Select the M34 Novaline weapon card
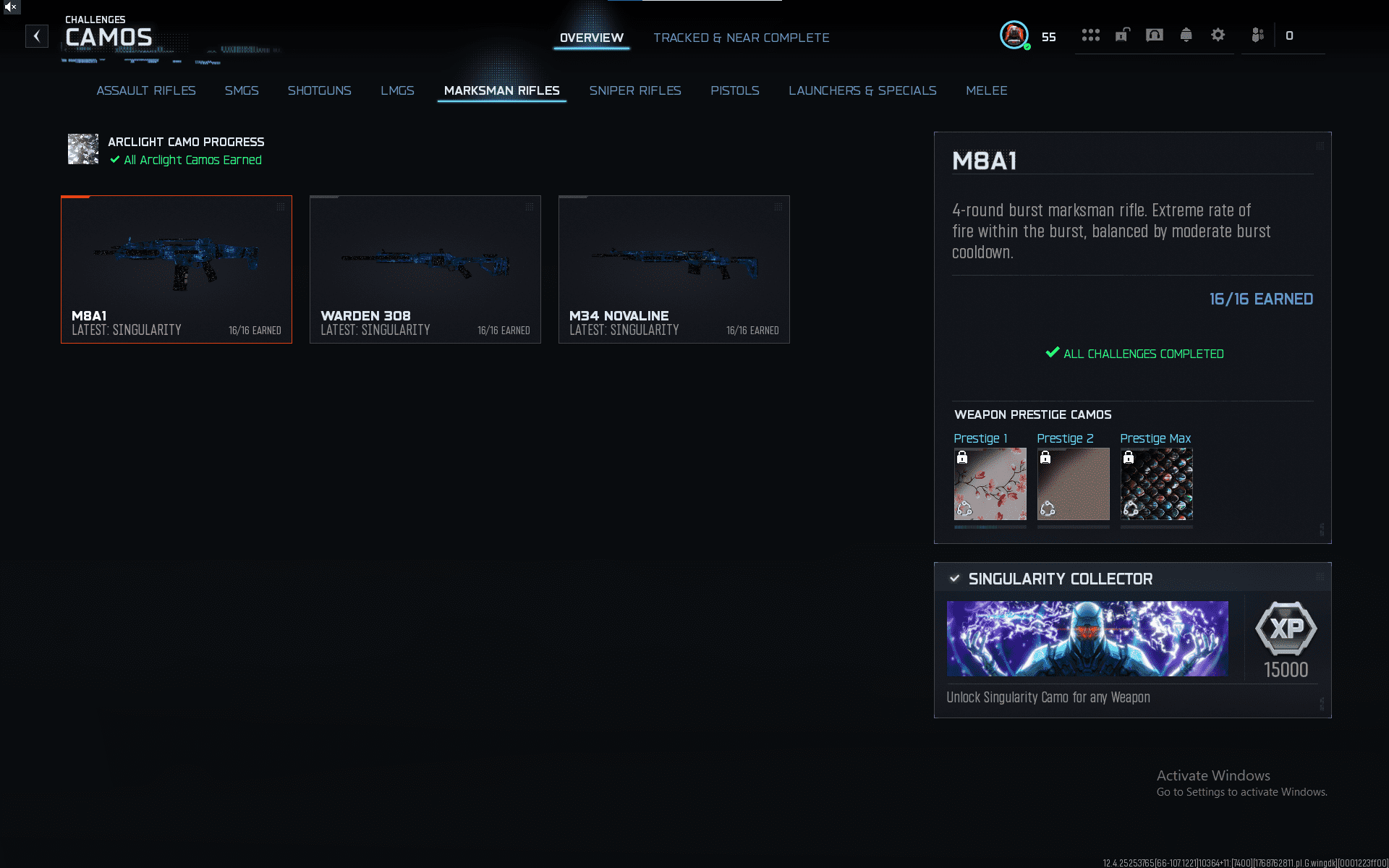The image size is (1389, 868). click(x=674, y=269)
